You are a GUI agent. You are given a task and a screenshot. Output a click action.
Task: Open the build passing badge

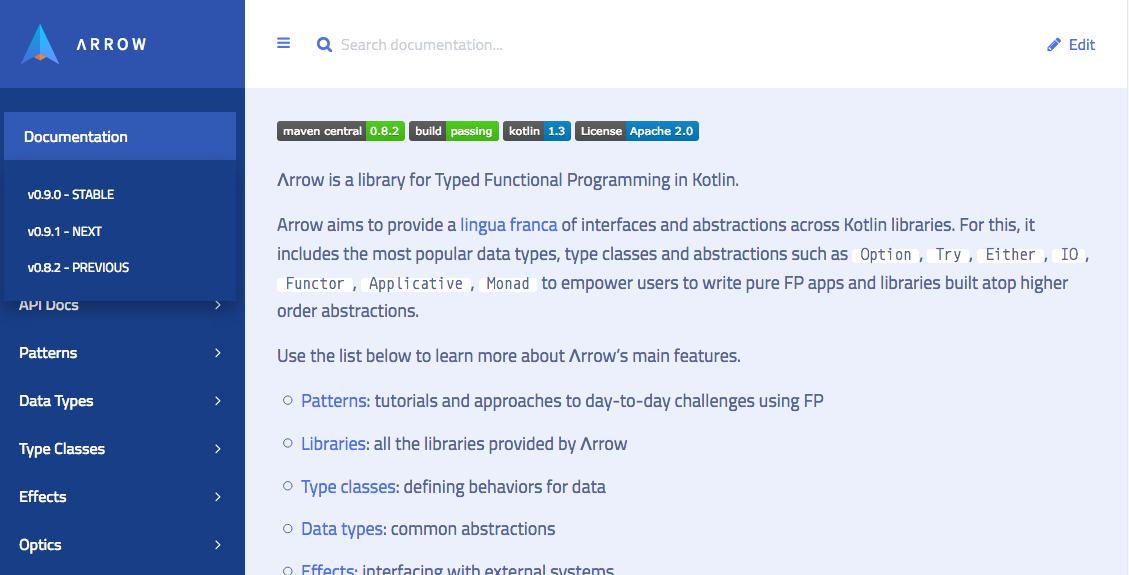click(x=454, y=131)
